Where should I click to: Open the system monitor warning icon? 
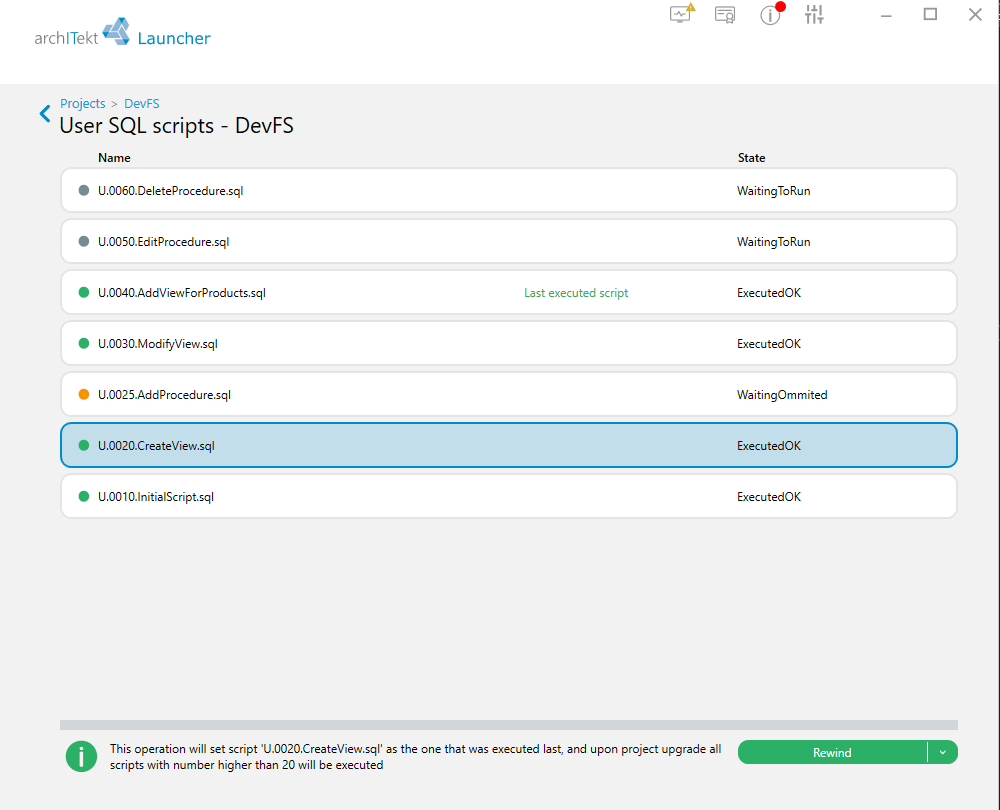coord(681,13)
